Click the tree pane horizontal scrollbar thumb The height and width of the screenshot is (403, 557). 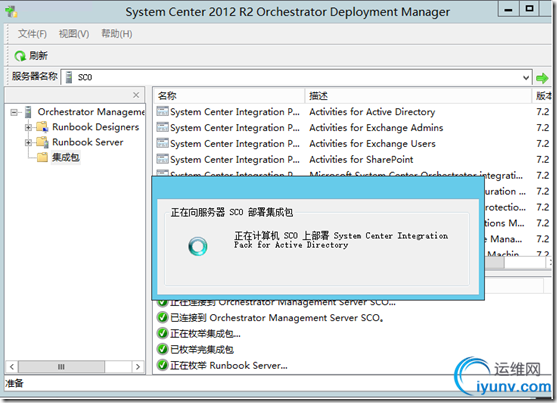[61, 366]
